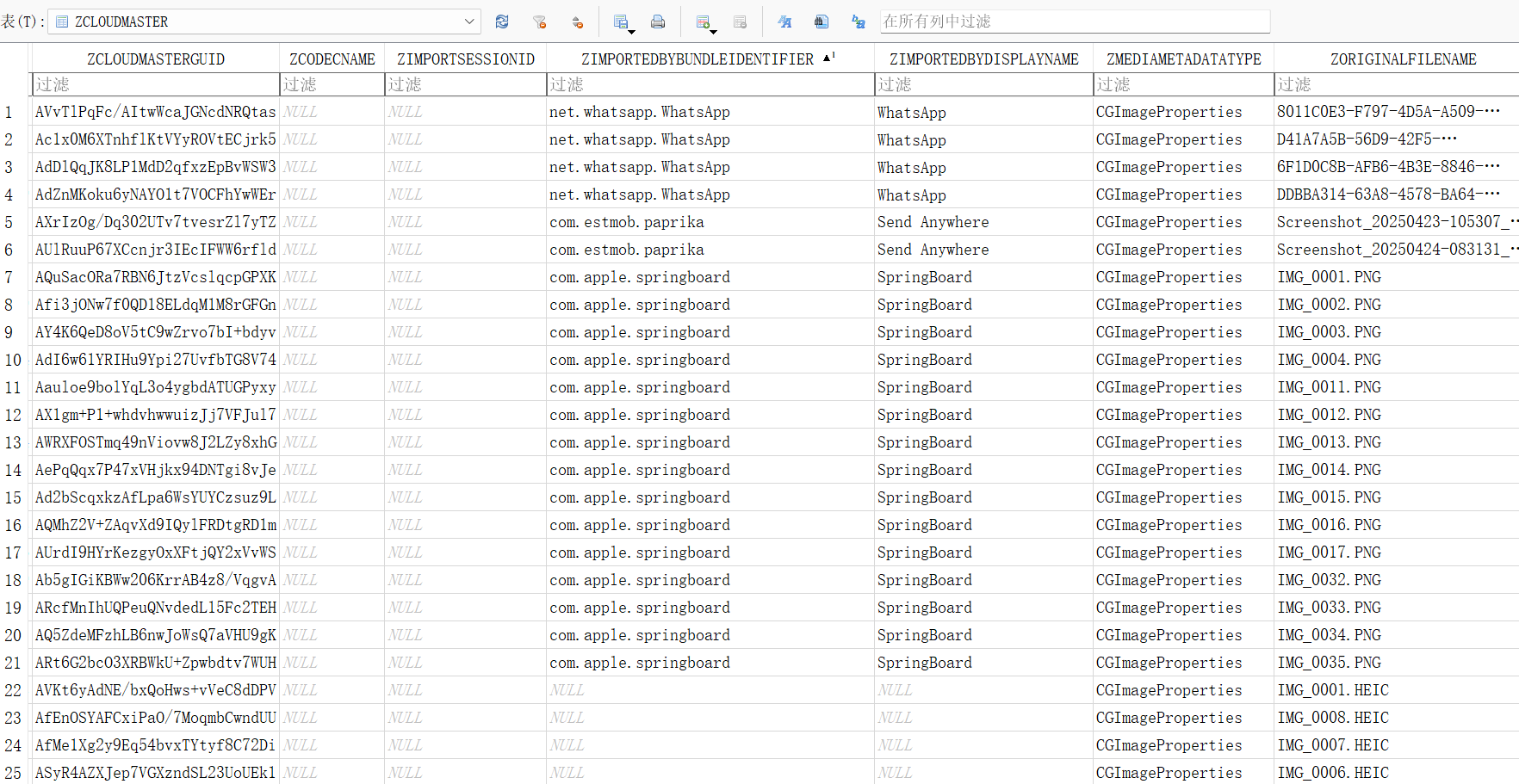Click filter box under ZCLOUDMASTERGUID

156,84
